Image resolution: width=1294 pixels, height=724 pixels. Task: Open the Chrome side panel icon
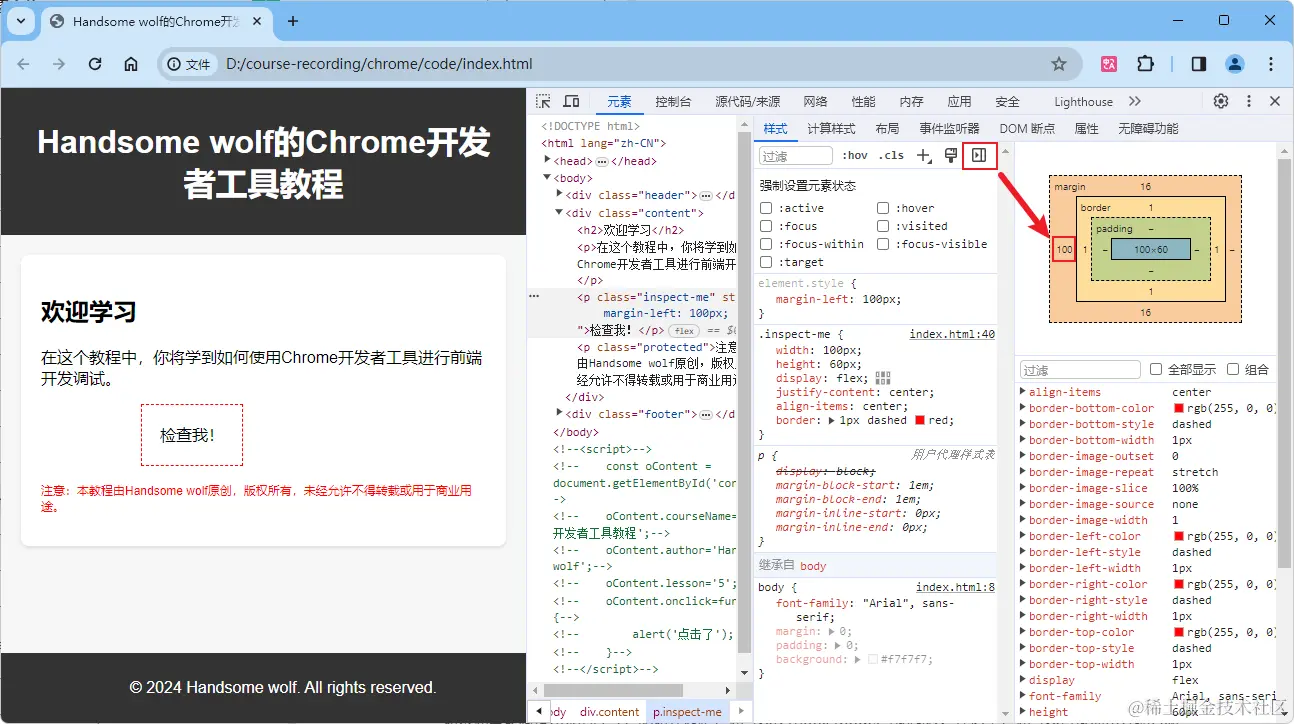pos(1198,64)
